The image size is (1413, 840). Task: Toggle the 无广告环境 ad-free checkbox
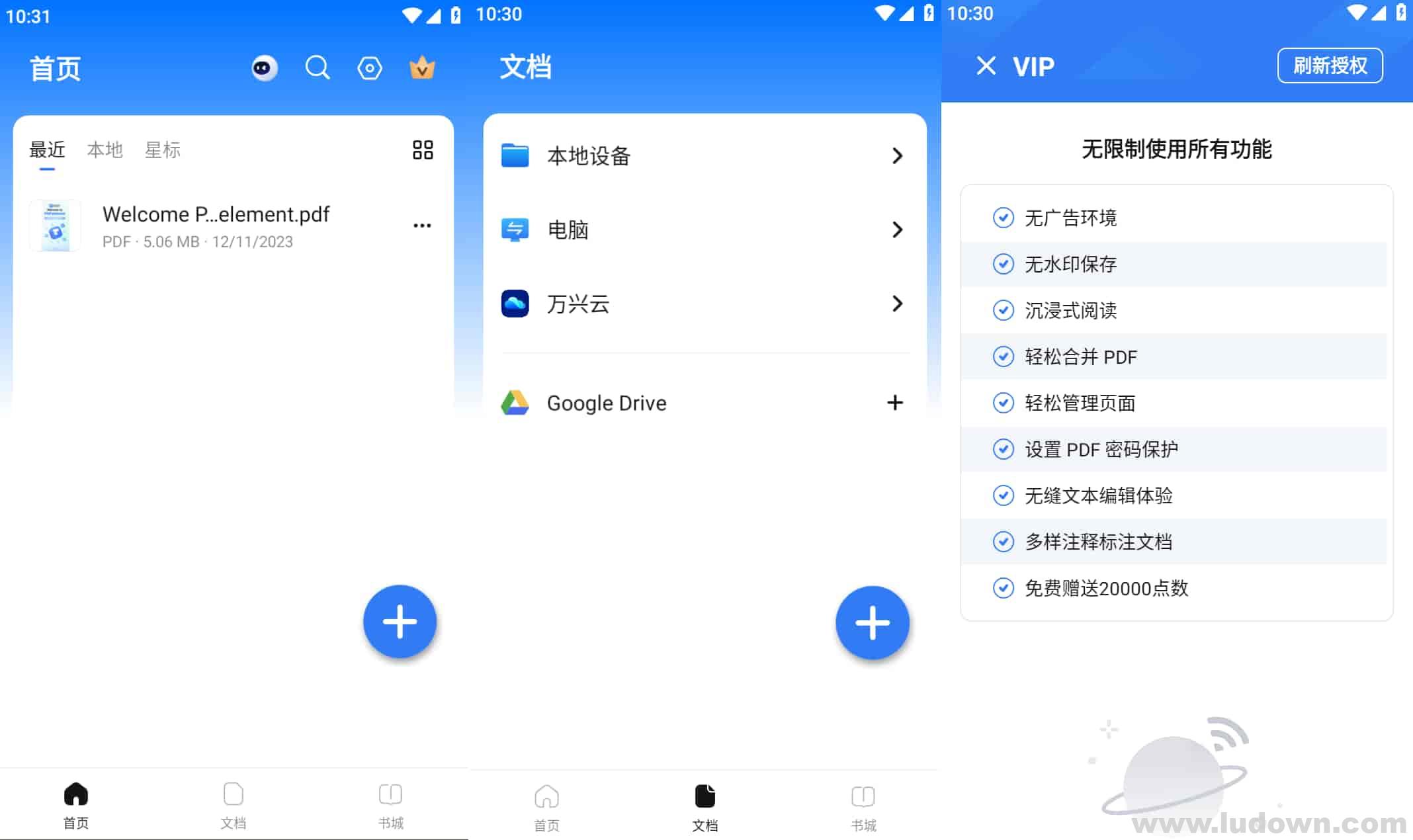999,218
